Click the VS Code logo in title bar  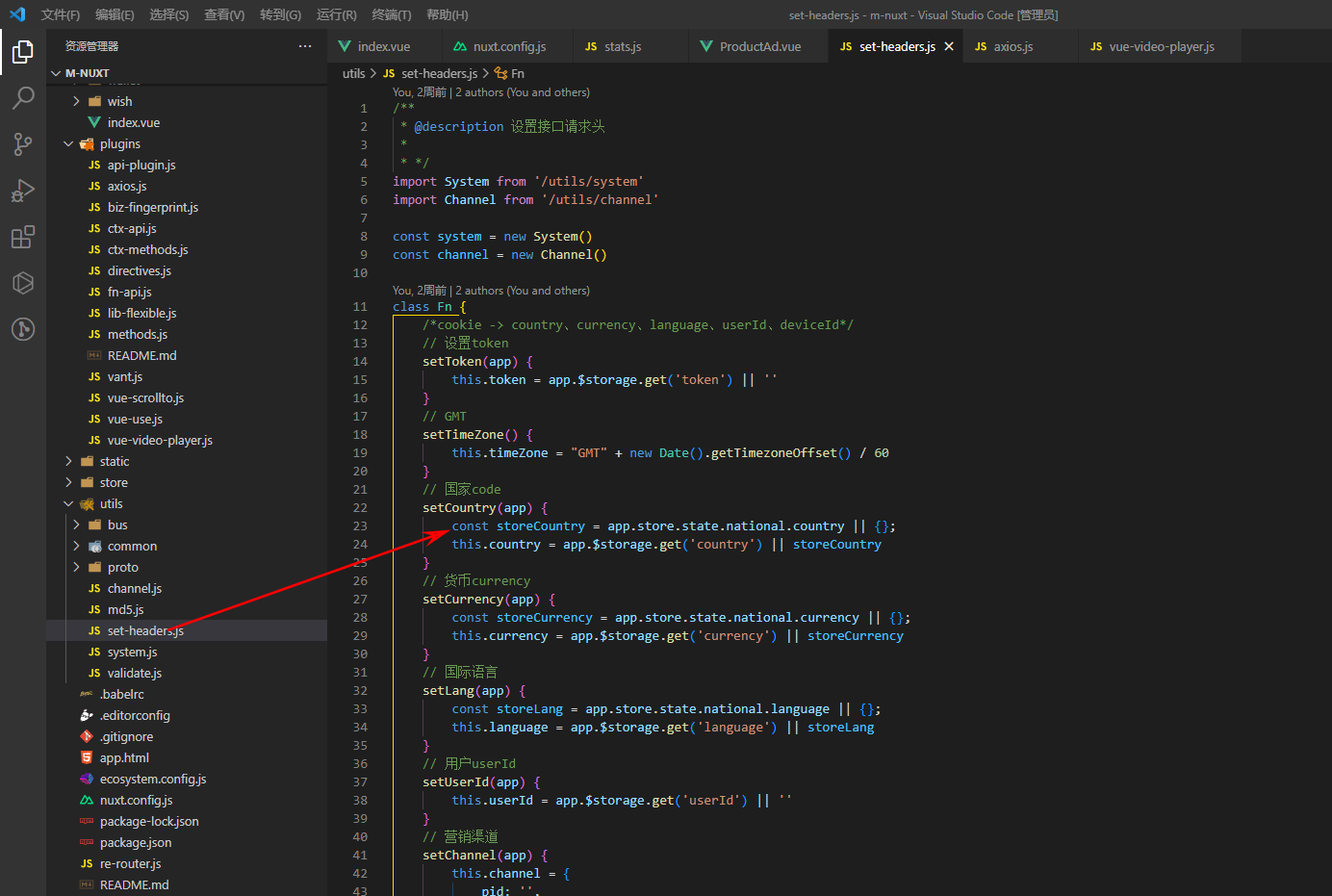pos(17,14)
